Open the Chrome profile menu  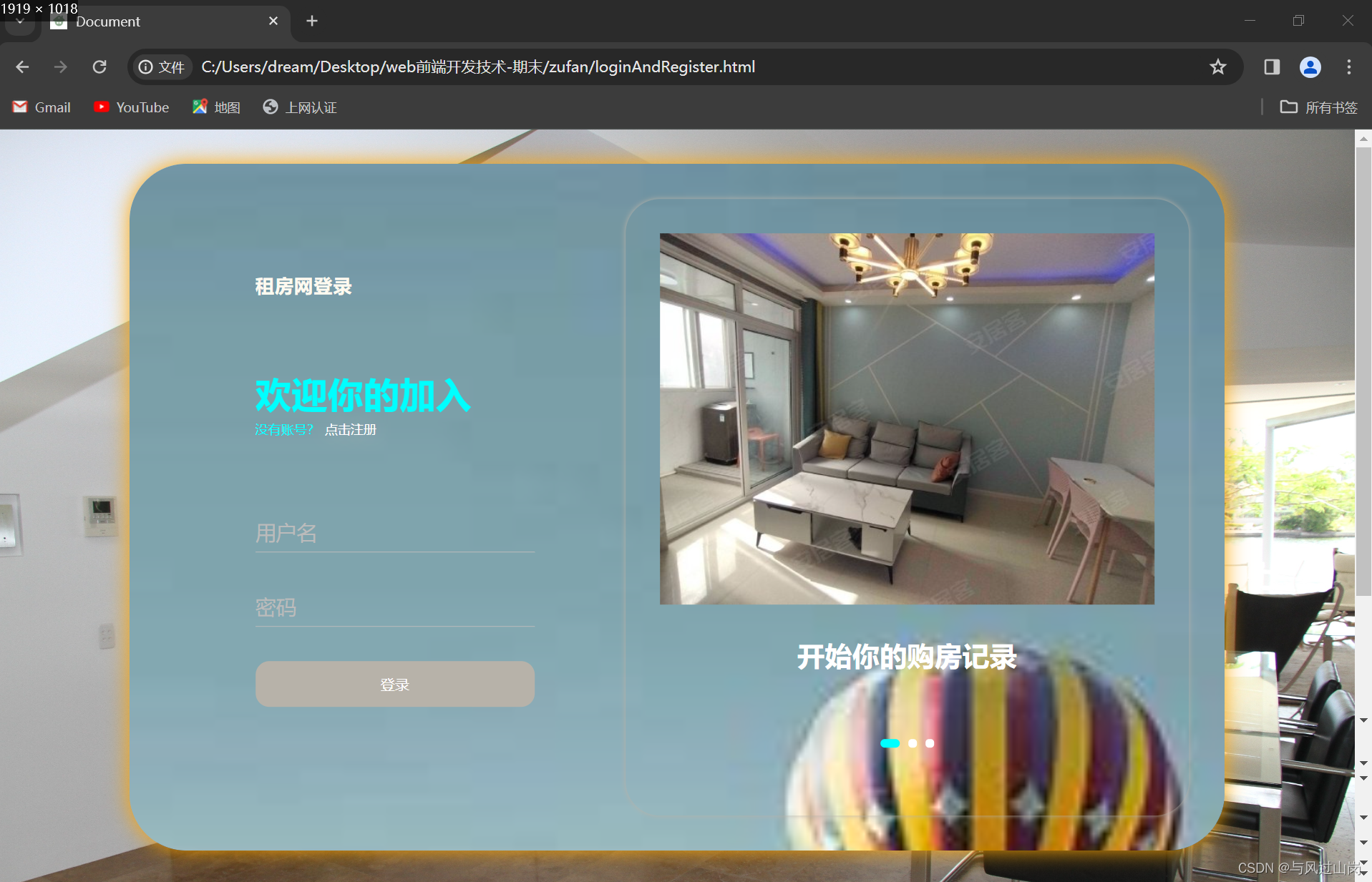point(1310,67)
